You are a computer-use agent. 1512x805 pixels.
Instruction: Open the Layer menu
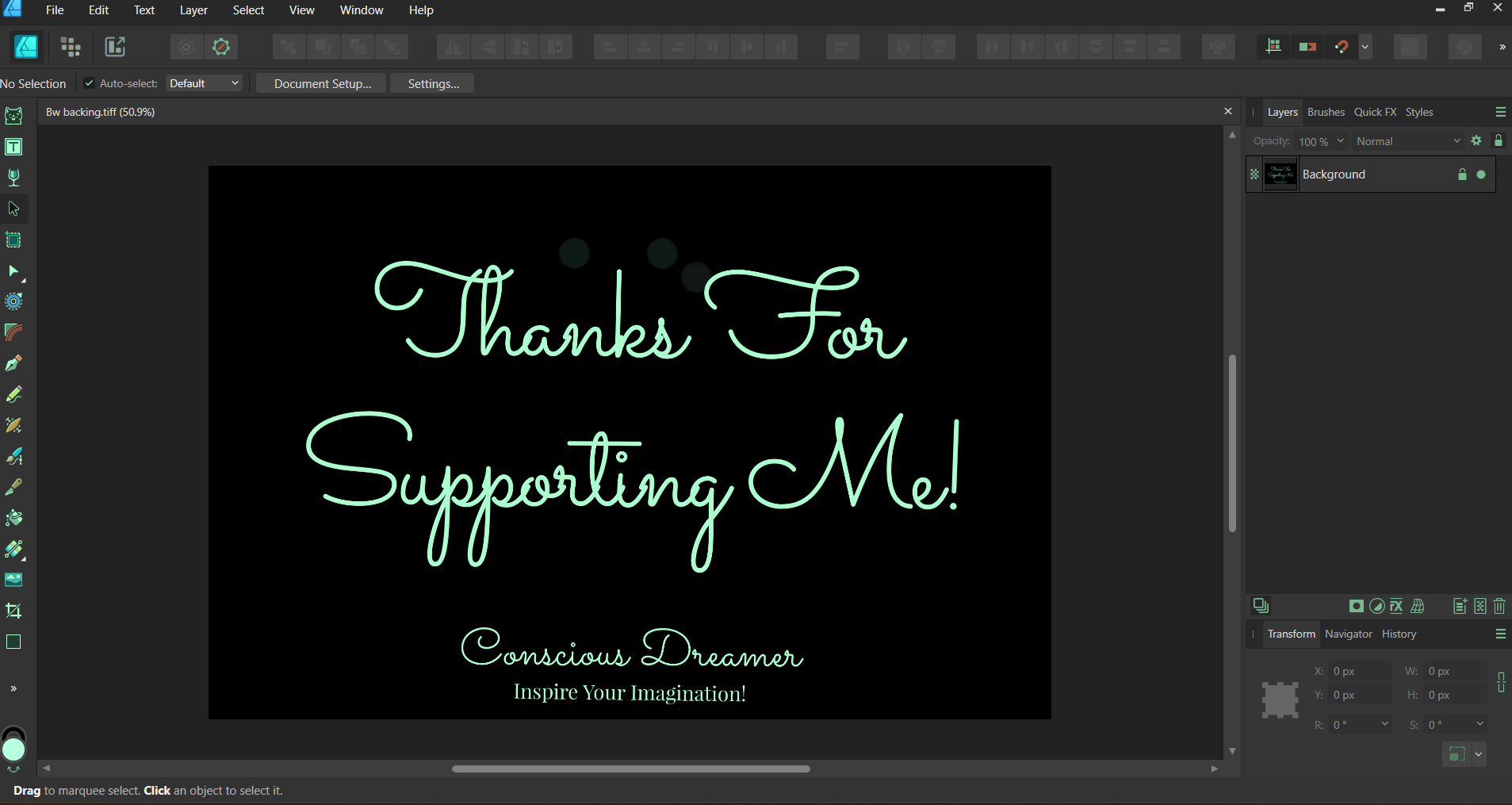(193, 10)
